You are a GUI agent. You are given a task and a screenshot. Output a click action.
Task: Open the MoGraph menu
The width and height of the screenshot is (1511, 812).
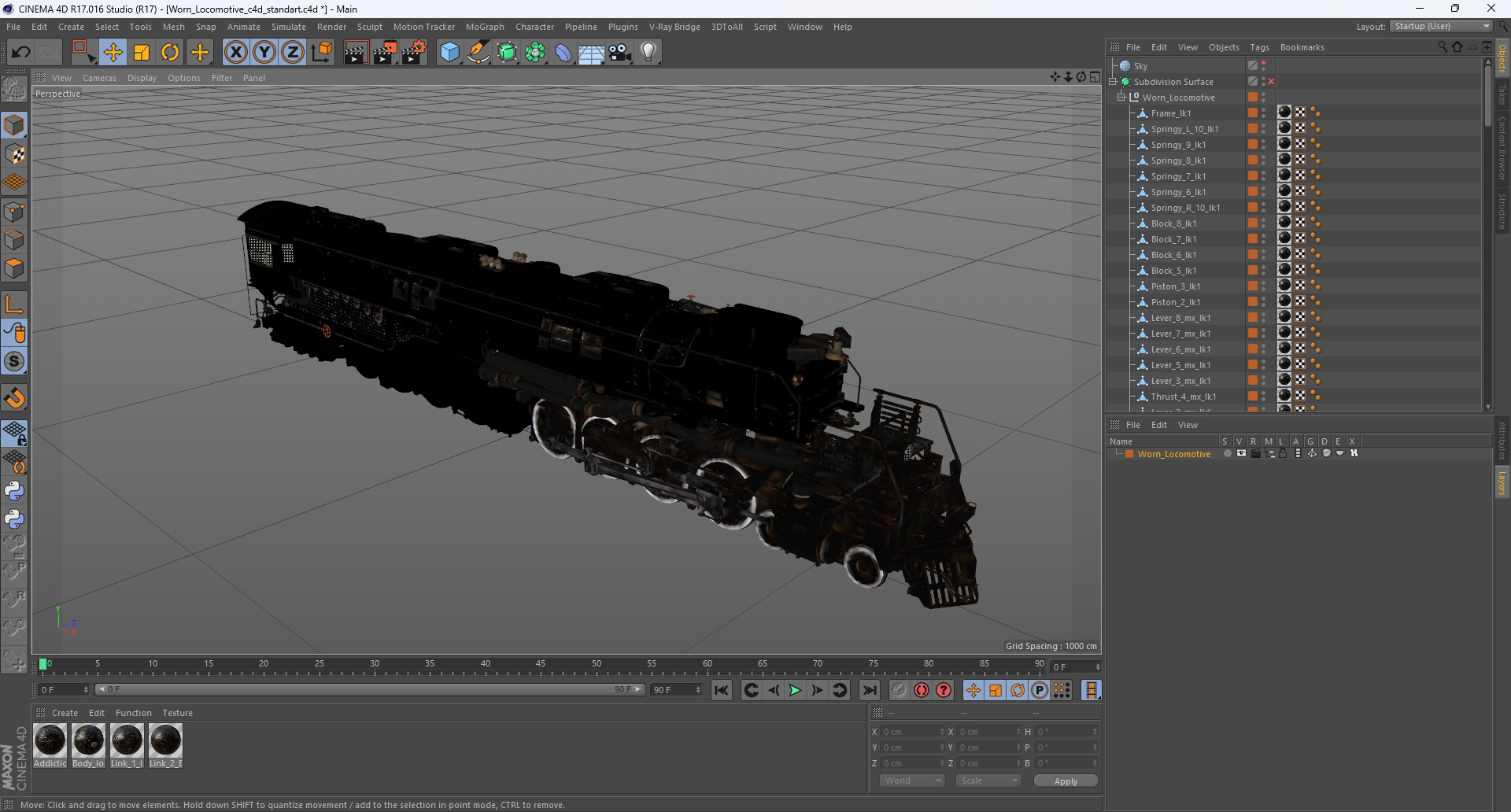(x=485, y=27)
